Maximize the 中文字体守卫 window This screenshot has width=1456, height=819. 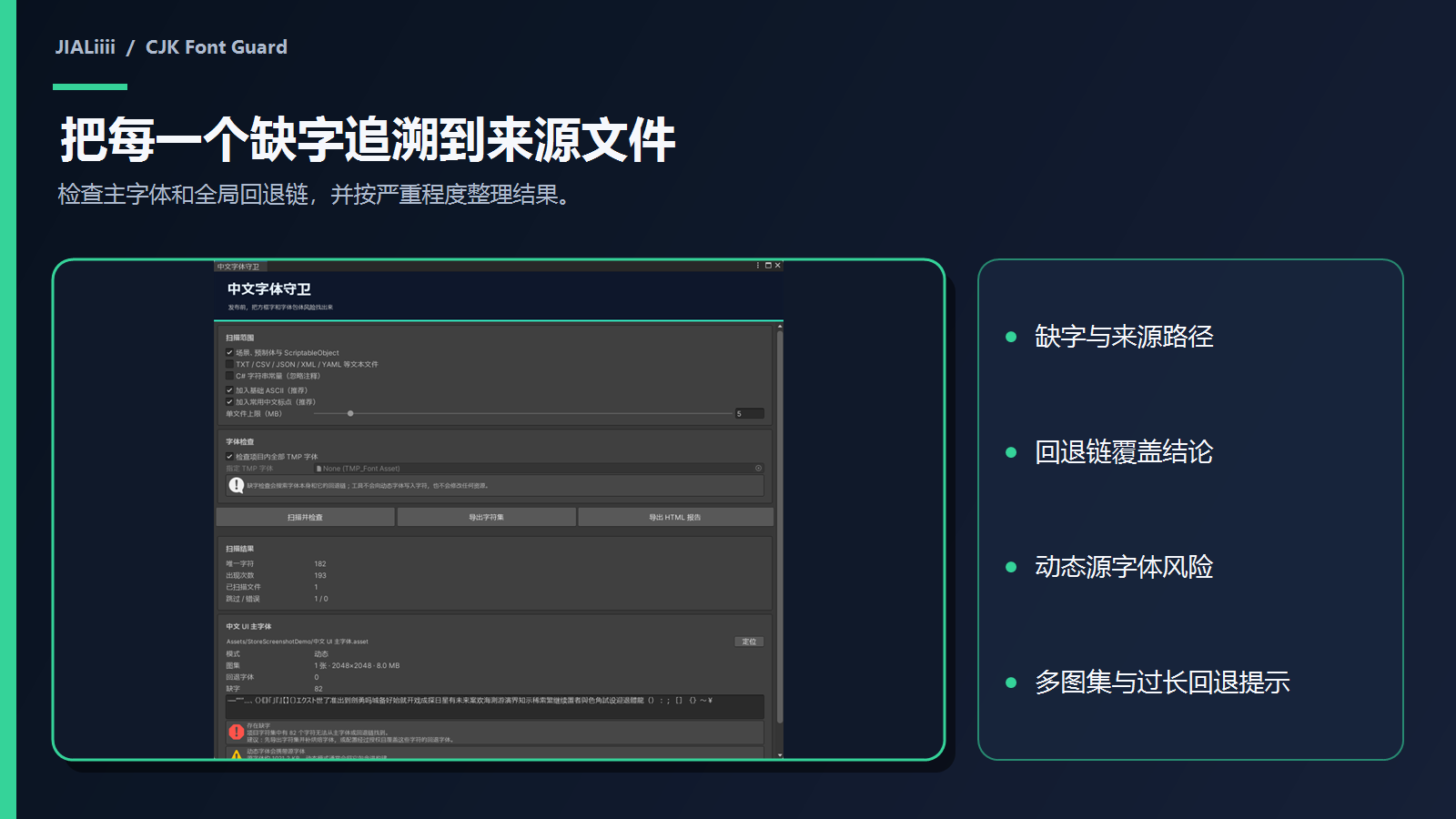(x=768, y=266)
